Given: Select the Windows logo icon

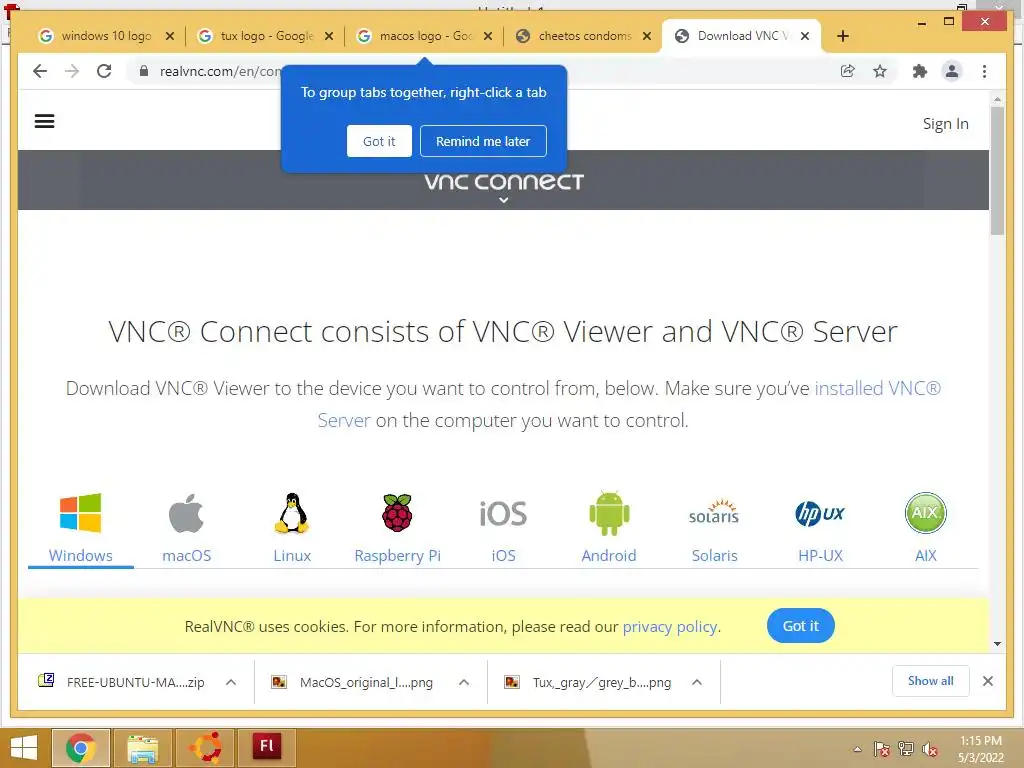Looking at the screenshot, I should tap(80, 513).
